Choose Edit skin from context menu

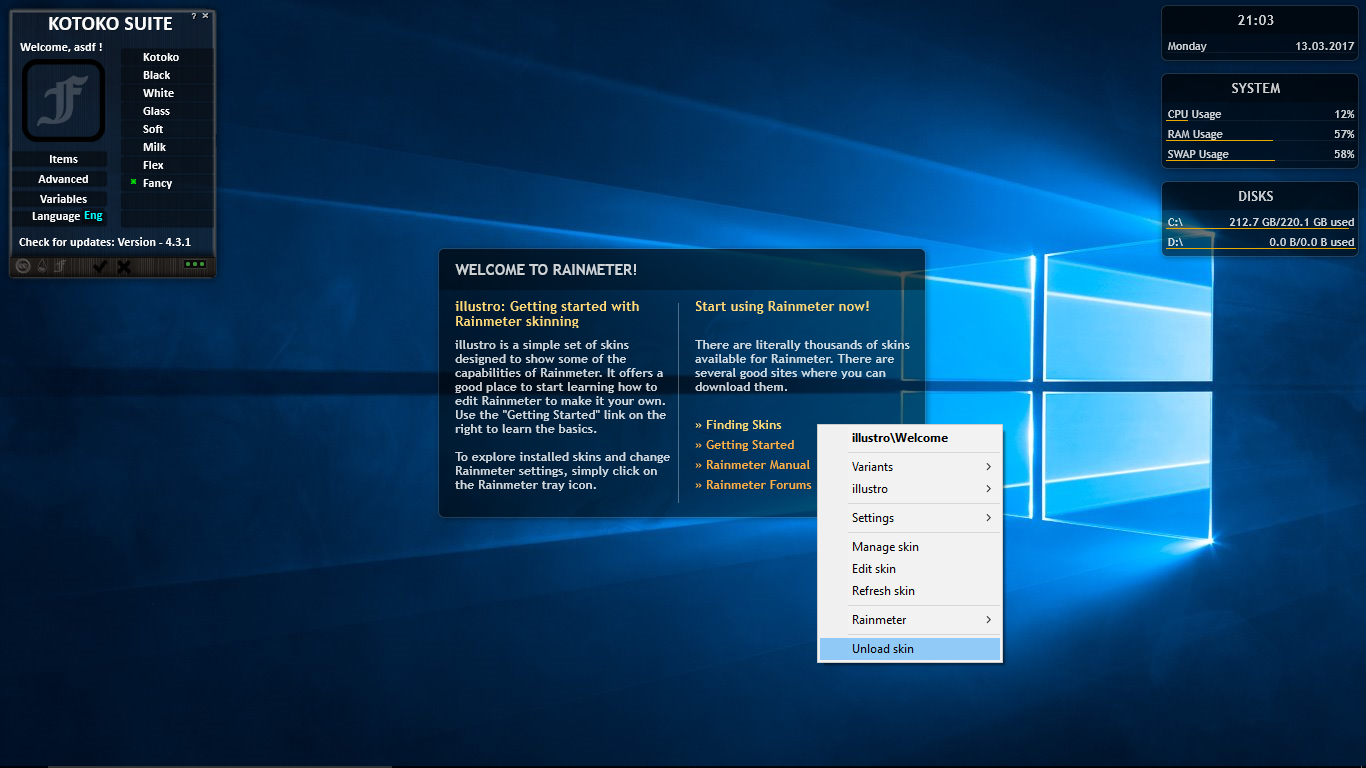tap(910, 569)
